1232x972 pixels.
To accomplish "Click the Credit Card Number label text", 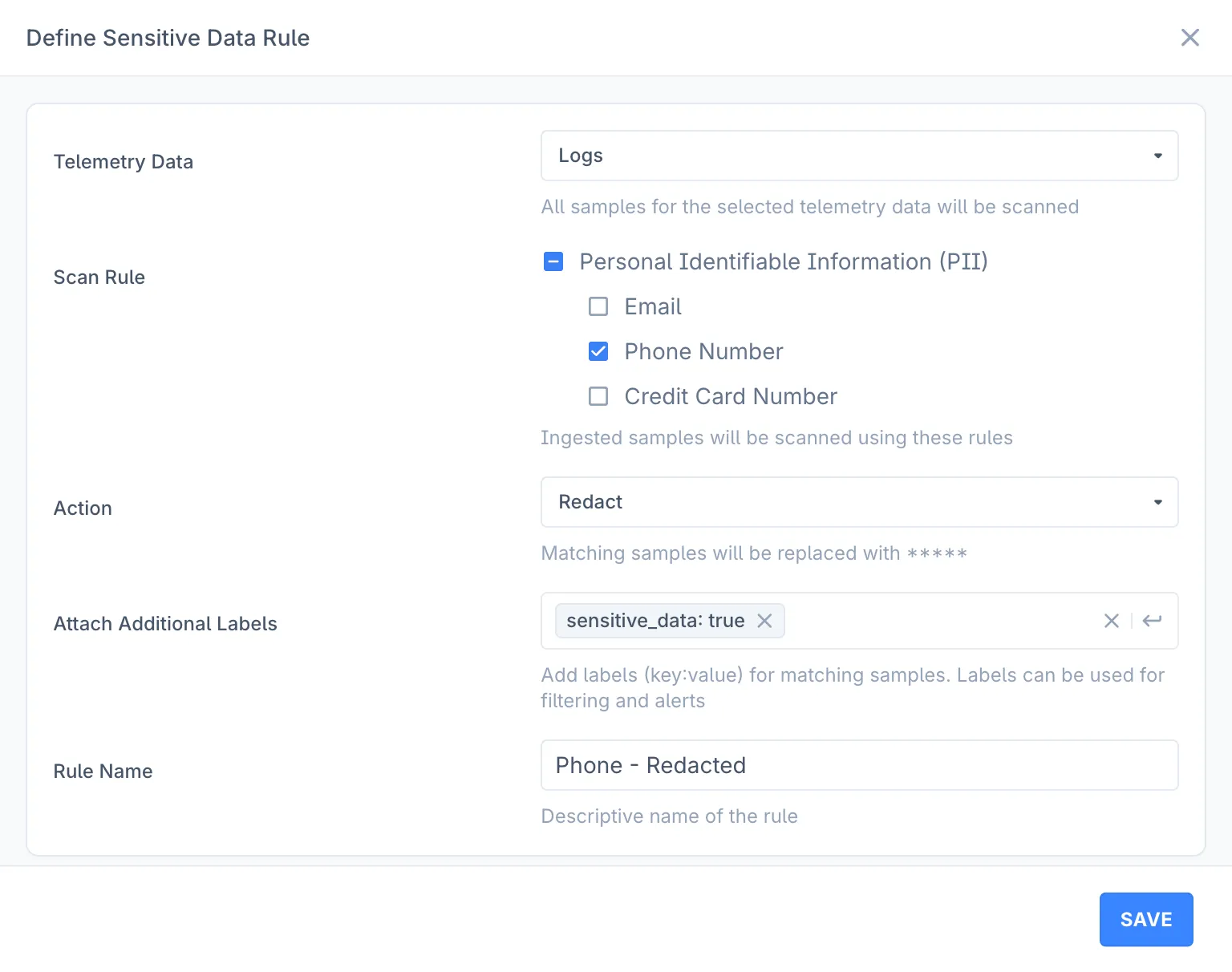I will (730, 396).
